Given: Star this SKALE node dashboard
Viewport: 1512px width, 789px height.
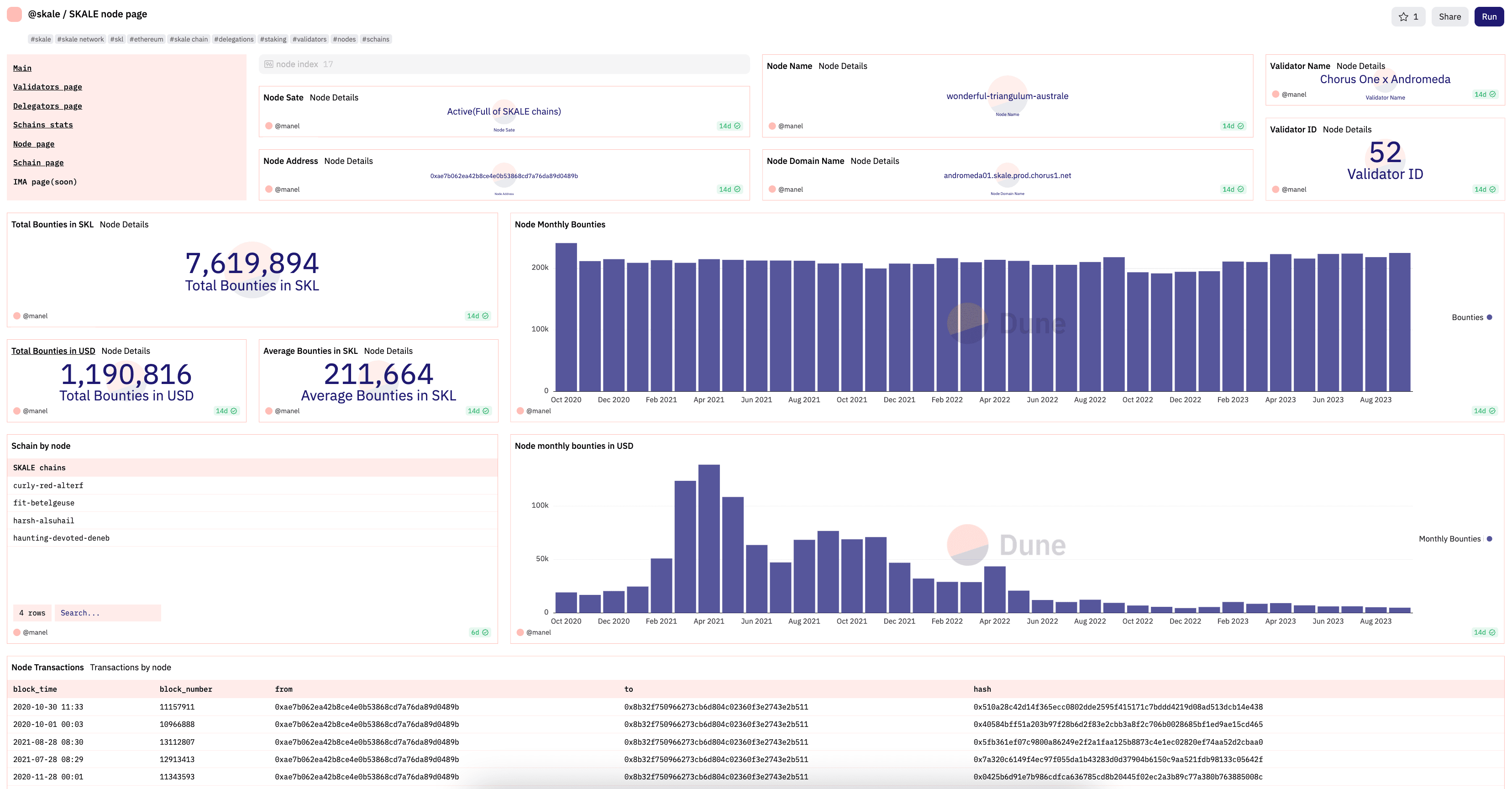Looking at the screenshot, I should [x=1407, y=16].
